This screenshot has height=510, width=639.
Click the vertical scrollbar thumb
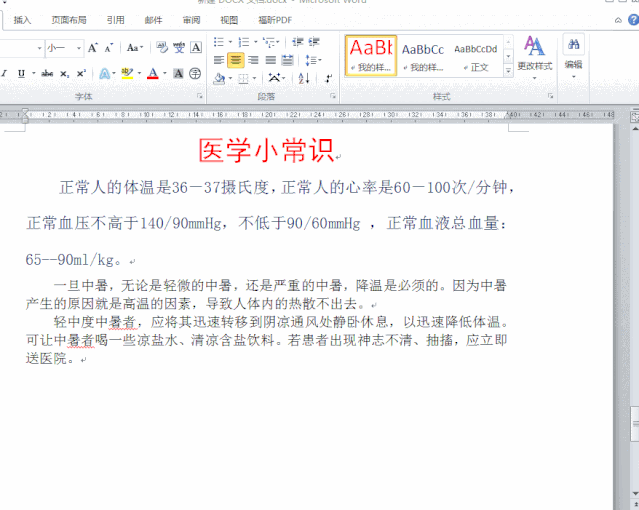(x=635, y=424)
